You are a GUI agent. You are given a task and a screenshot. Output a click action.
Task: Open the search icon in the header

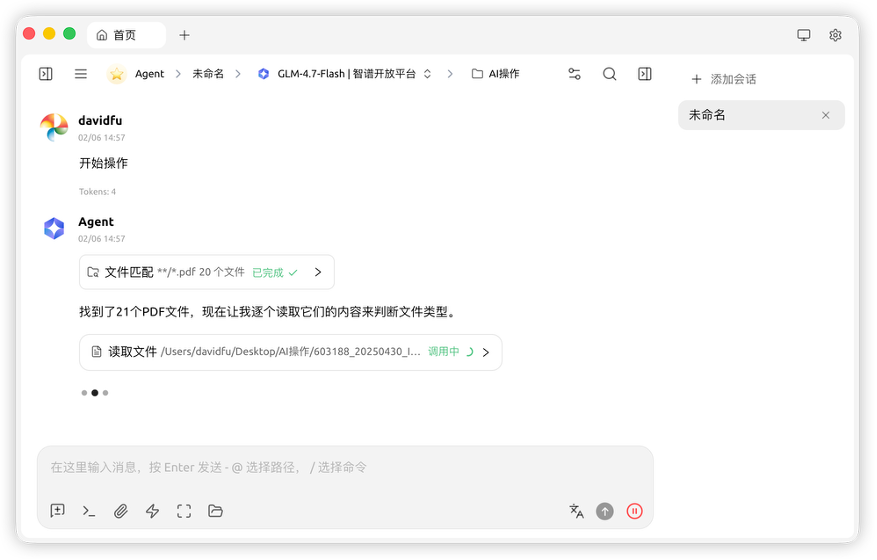point(609,74)
